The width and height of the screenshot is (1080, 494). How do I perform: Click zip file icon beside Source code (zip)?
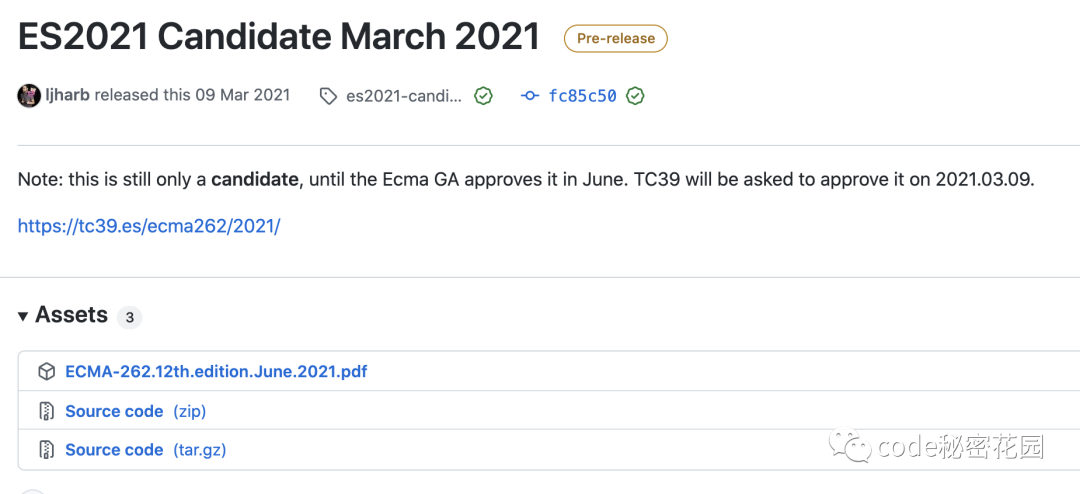[x=46, y=411]
